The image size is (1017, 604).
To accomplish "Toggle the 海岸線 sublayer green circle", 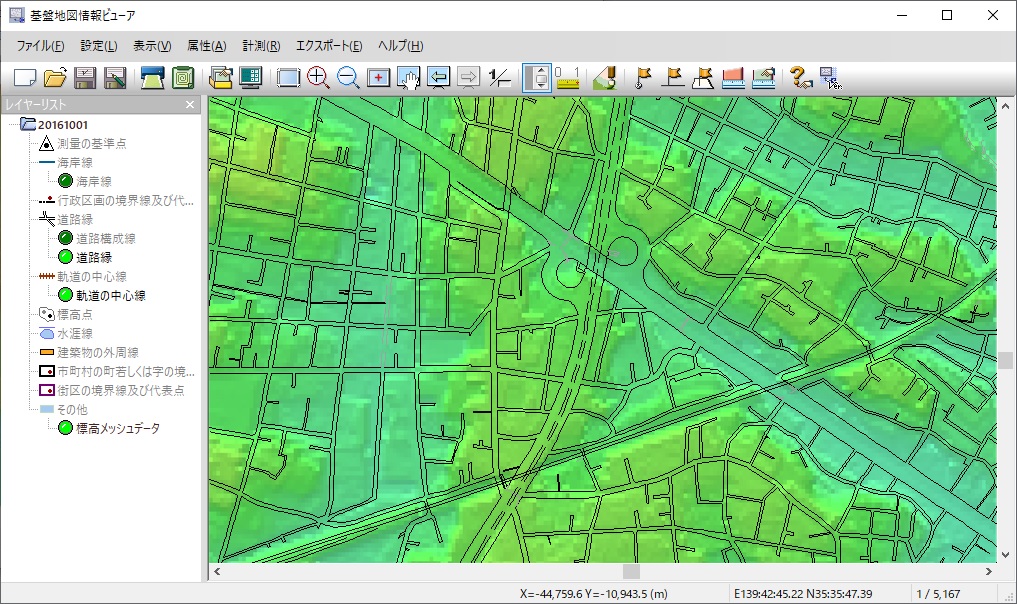I will (65, 181).
